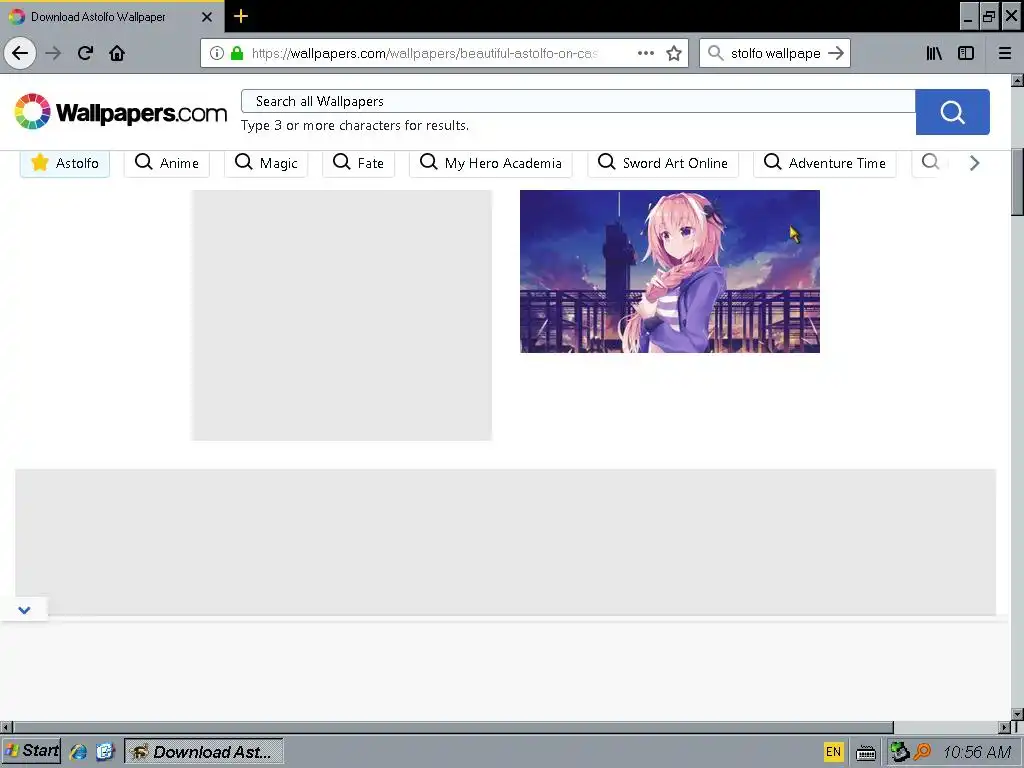
Task: Click the EN language indicator
Action: [833, 752]
